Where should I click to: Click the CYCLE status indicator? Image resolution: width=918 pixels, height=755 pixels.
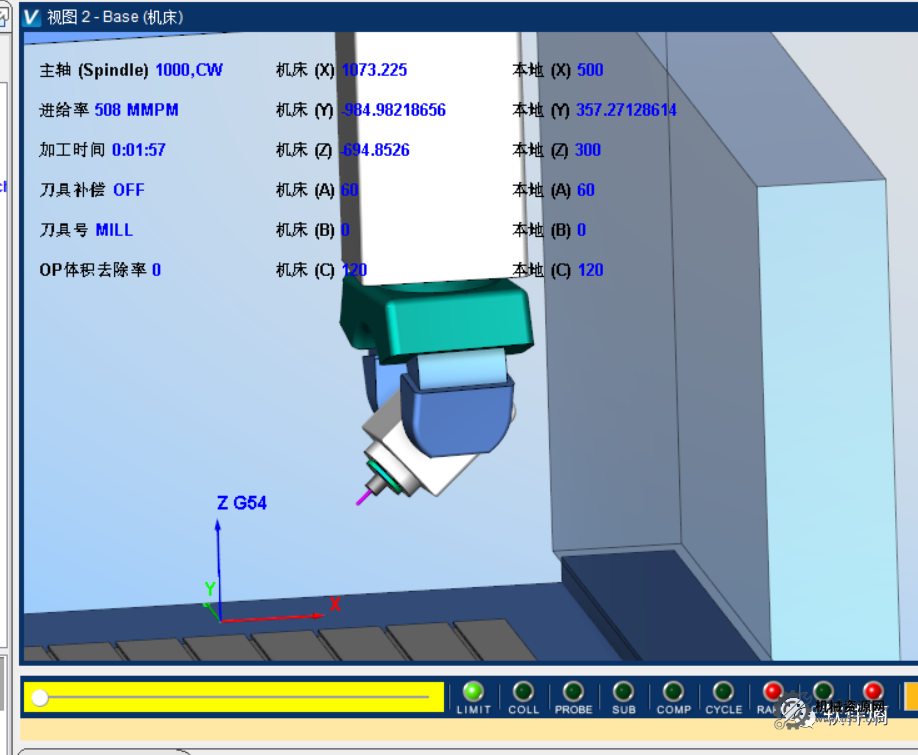(x=723, y=691)
